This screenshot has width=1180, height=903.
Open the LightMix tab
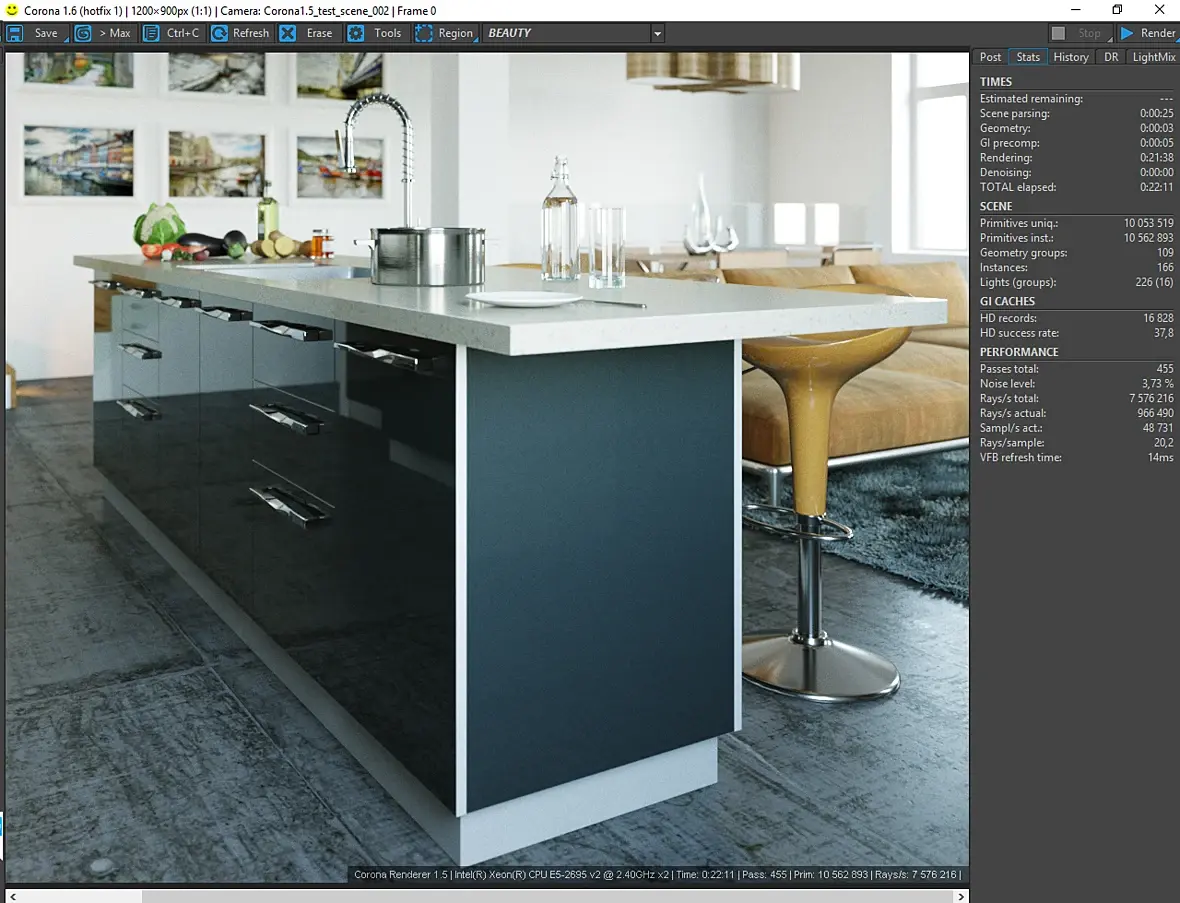(1154, 57)
